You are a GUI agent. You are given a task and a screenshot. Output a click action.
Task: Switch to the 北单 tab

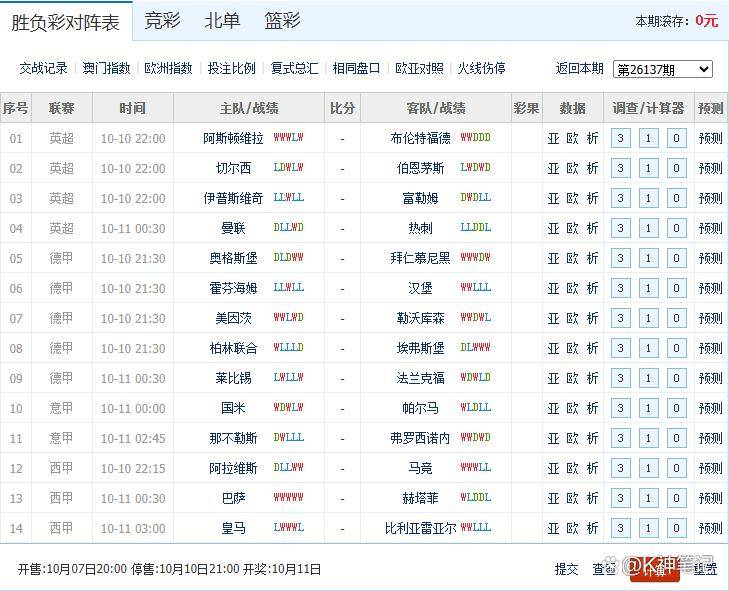pos(222,21)
